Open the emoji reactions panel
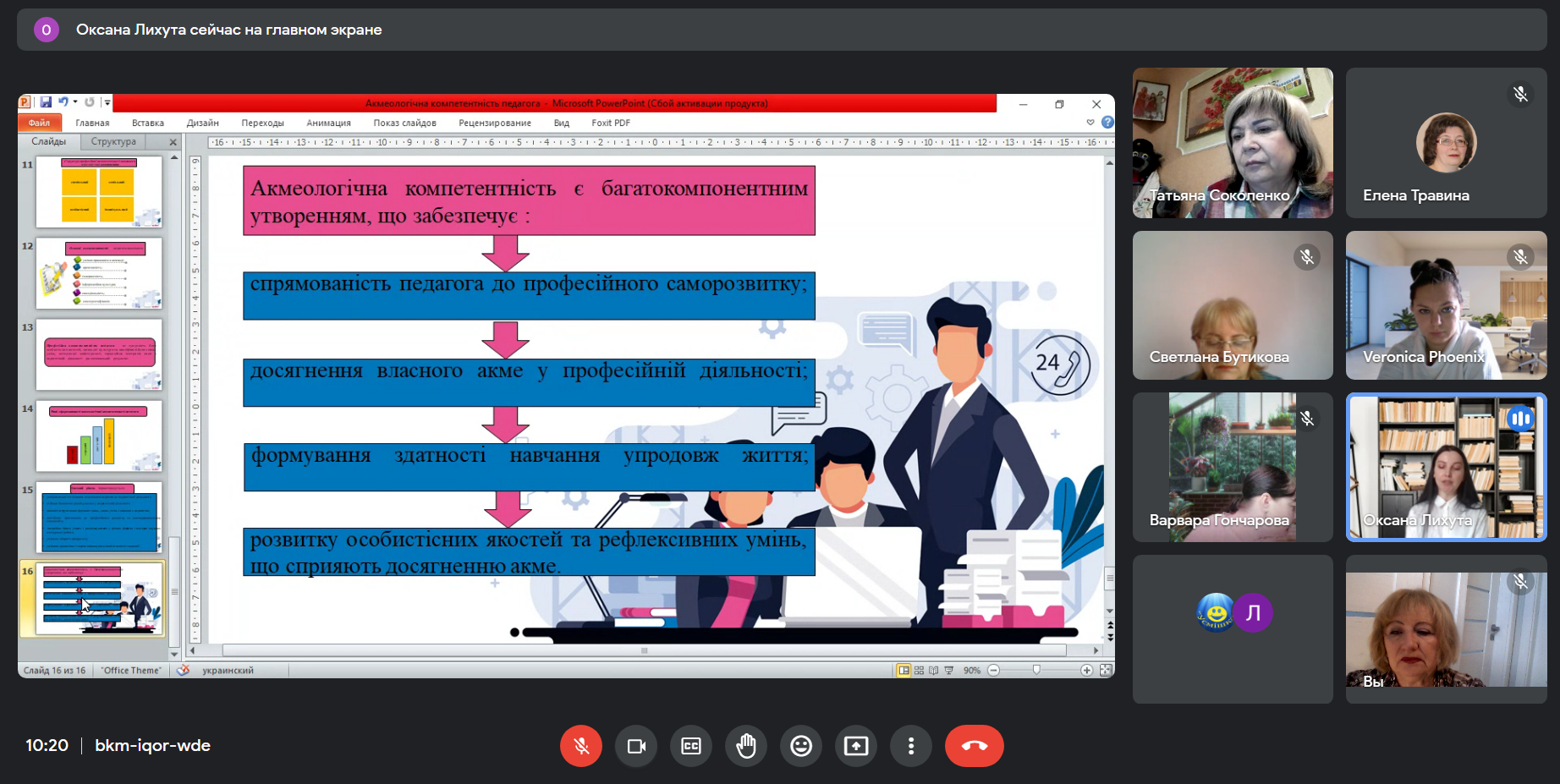The image size is (1560, 784). 801,746
